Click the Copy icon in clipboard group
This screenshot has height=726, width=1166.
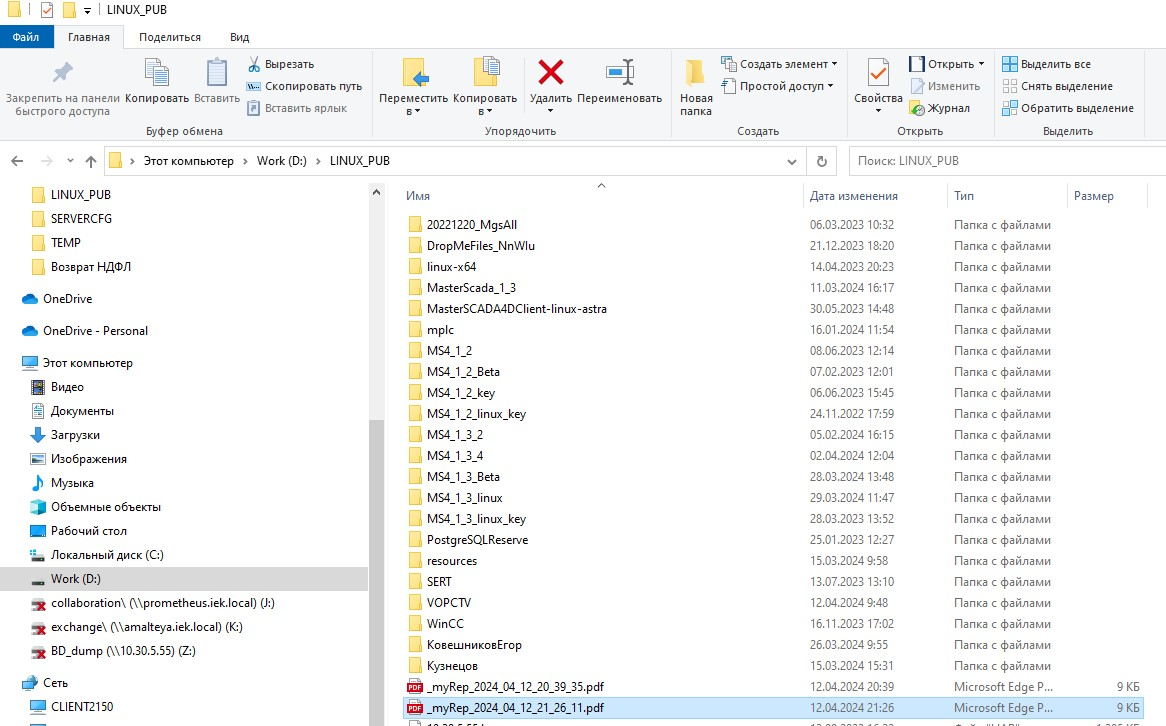[157, 75]
